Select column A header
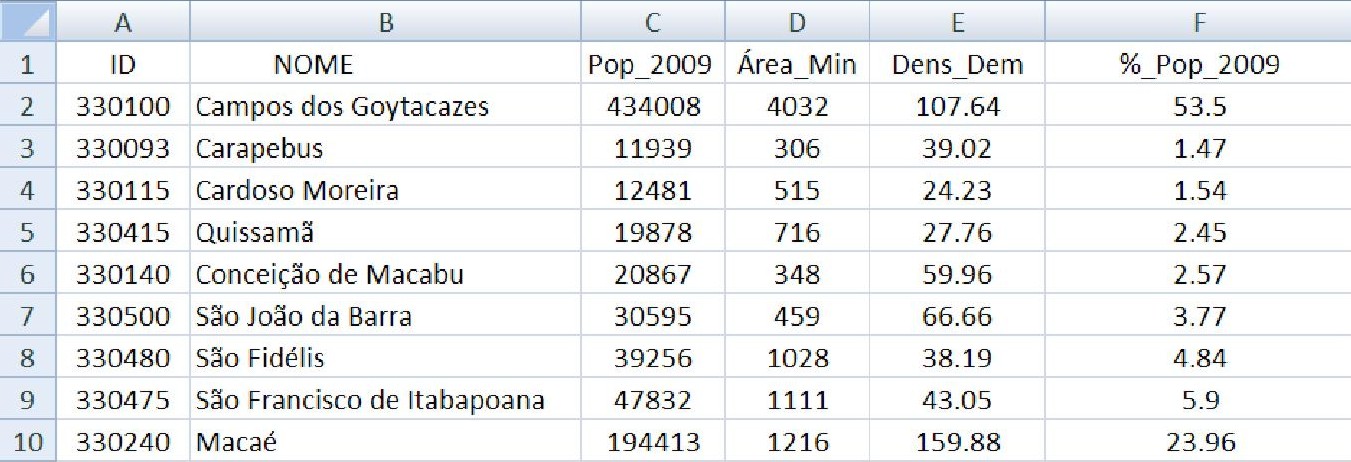 coord(123,21)
